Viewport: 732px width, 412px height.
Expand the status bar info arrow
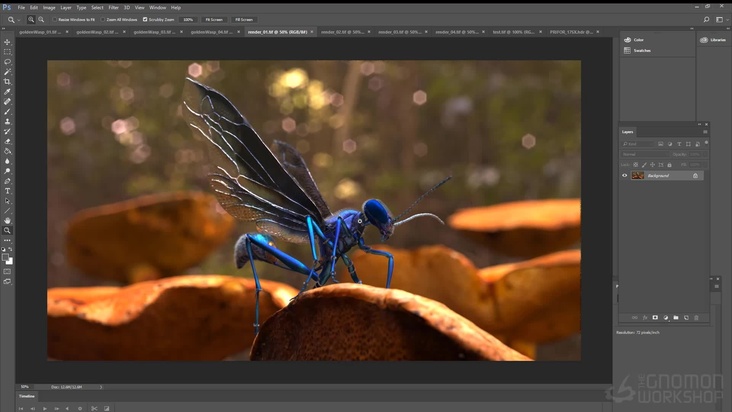pyautogui.click(x=101, y=387)
